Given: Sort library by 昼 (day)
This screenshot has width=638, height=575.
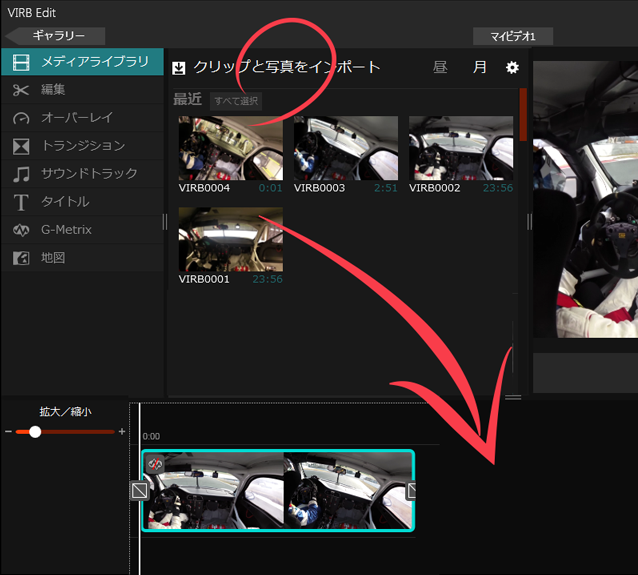Looking at the screenshot, I should point(440,67).
